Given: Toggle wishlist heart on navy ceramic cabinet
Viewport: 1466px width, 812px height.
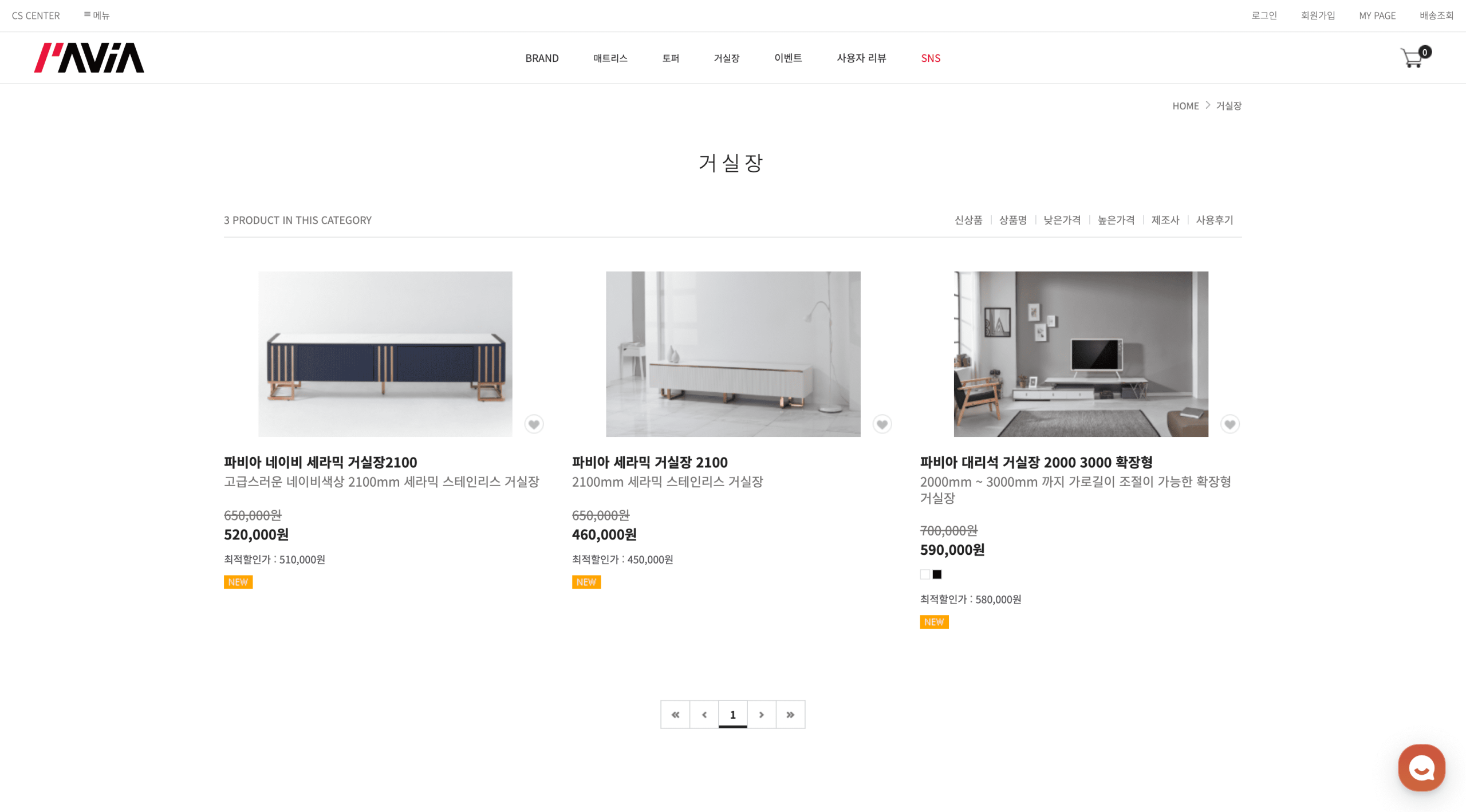Looking at the screenshot, I should click(x=534, y=424).
